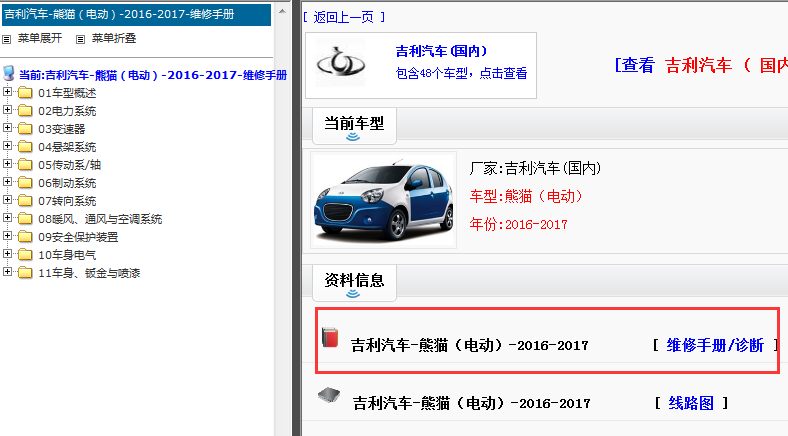Click folder icon of 08暖风、通风与空调系统
This screenshot has height=436, width=788.
tap(25, 219)
